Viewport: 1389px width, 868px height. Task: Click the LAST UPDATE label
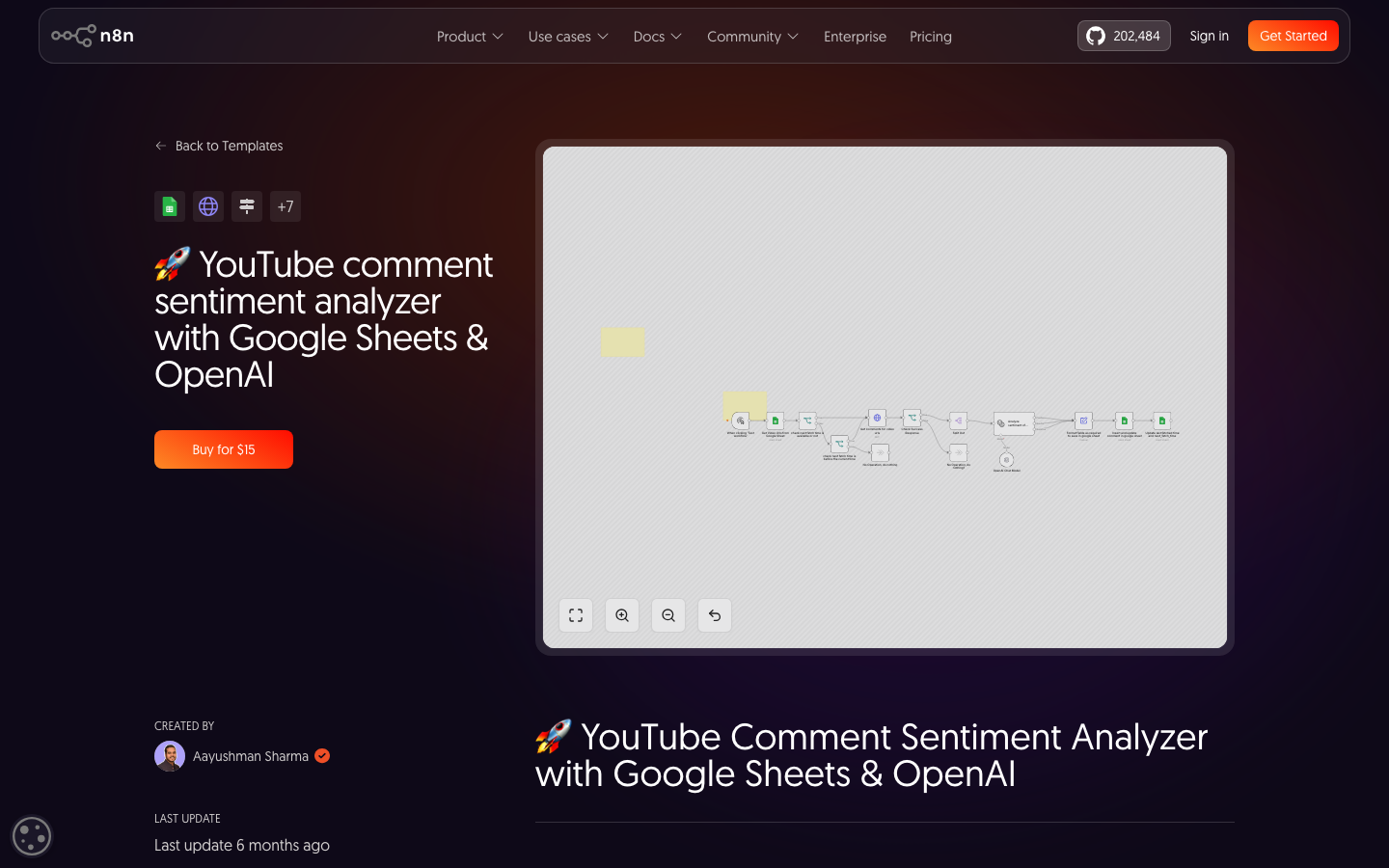187,819
